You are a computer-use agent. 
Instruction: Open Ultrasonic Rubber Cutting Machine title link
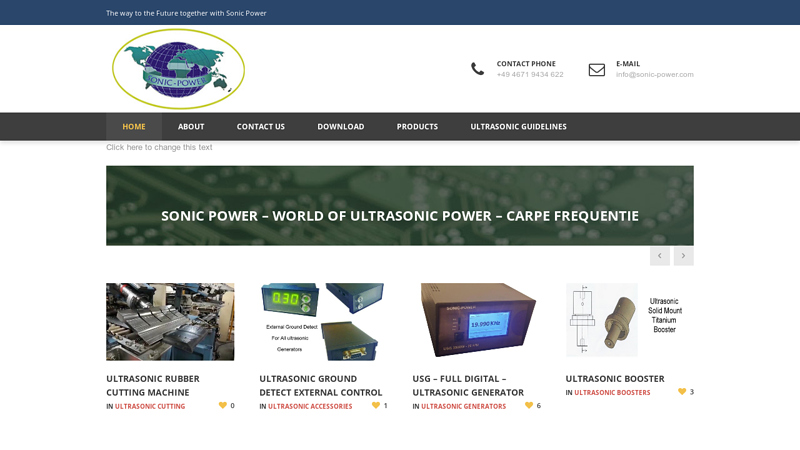(153, 386)
